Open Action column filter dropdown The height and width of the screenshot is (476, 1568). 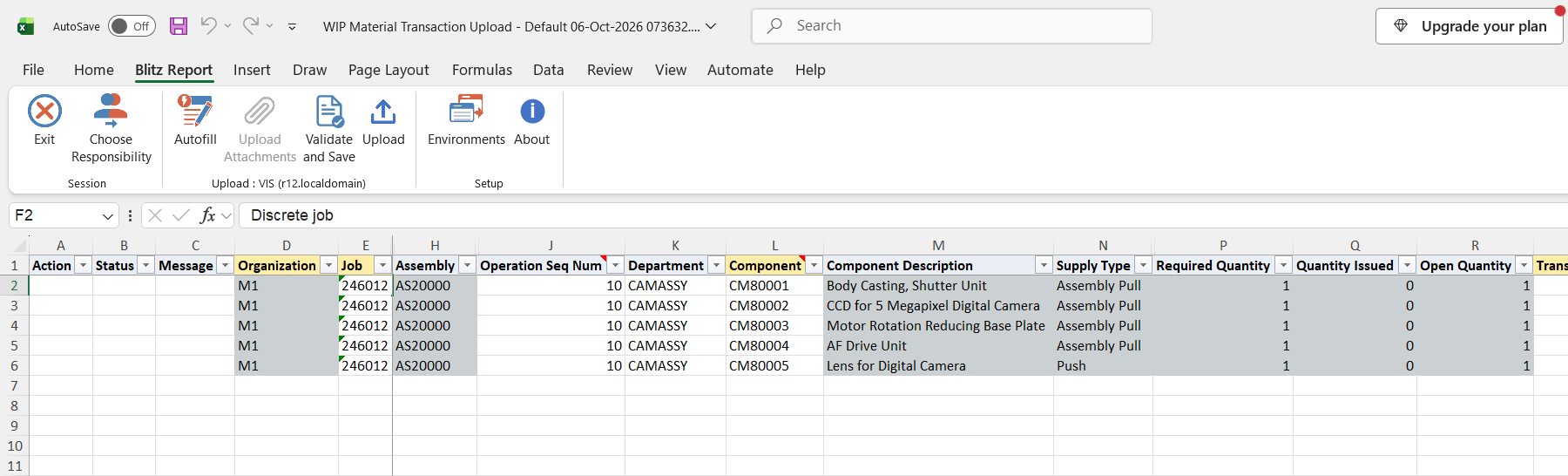click(x=83, y=265)
